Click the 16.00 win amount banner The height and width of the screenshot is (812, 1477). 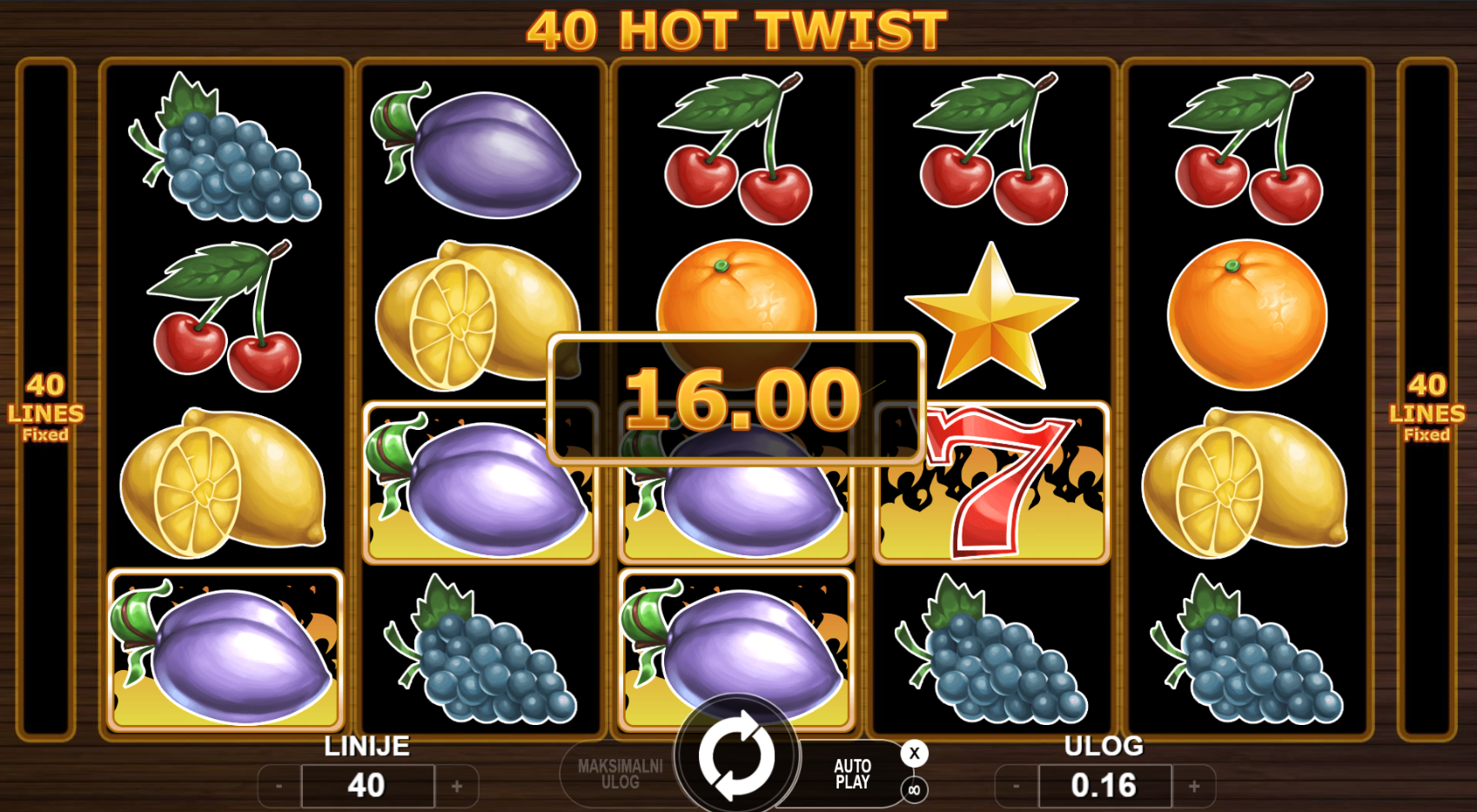pos(736,399)
